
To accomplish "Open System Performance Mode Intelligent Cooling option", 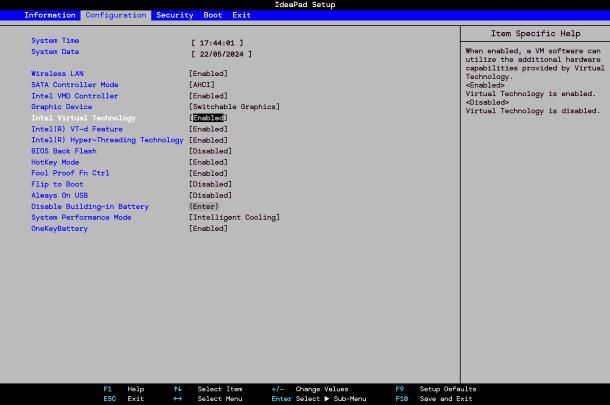I will (x=234, y=217).
